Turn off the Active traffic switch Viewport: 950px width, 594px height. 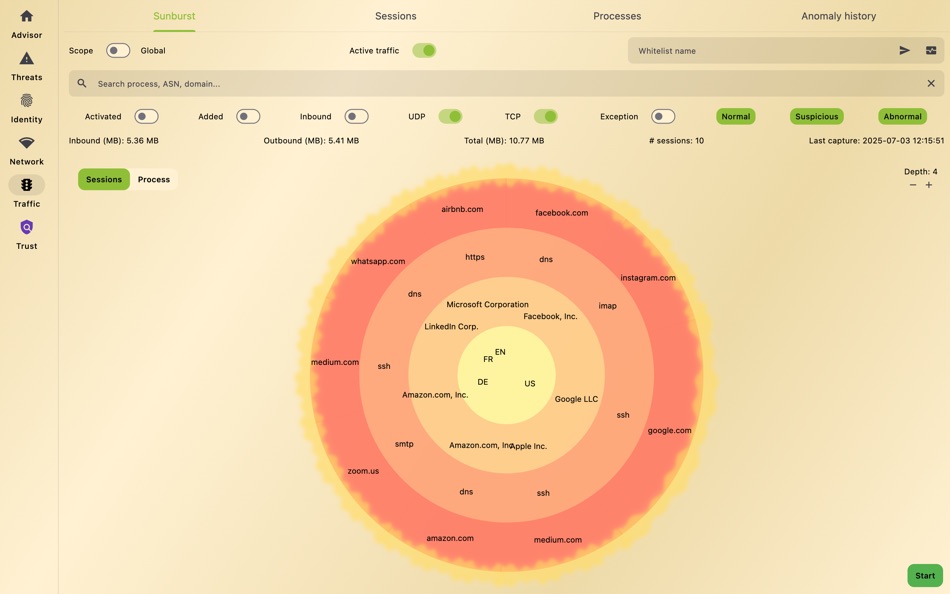[x=424, y=51]
